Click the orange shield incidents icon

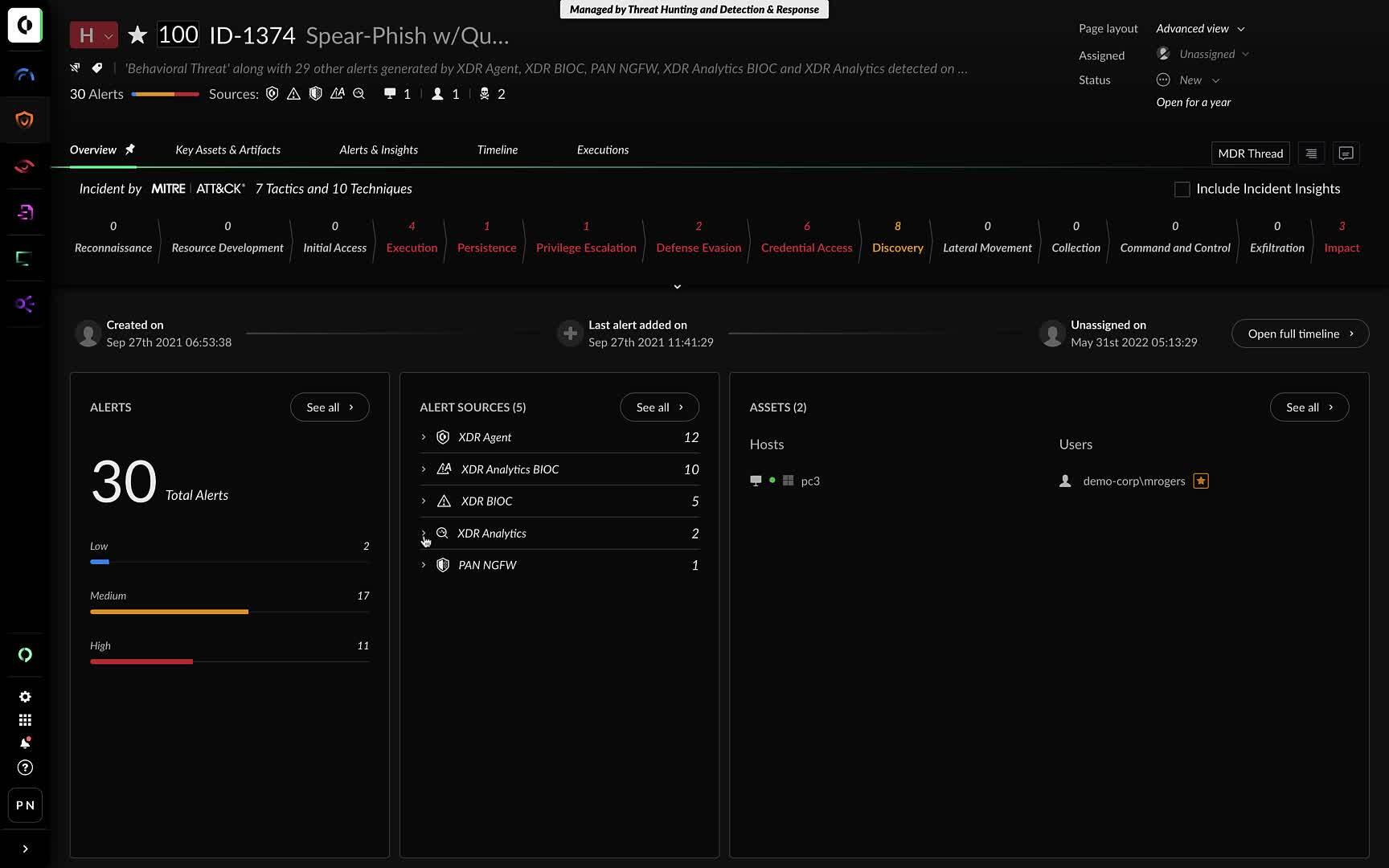point(25,120)
